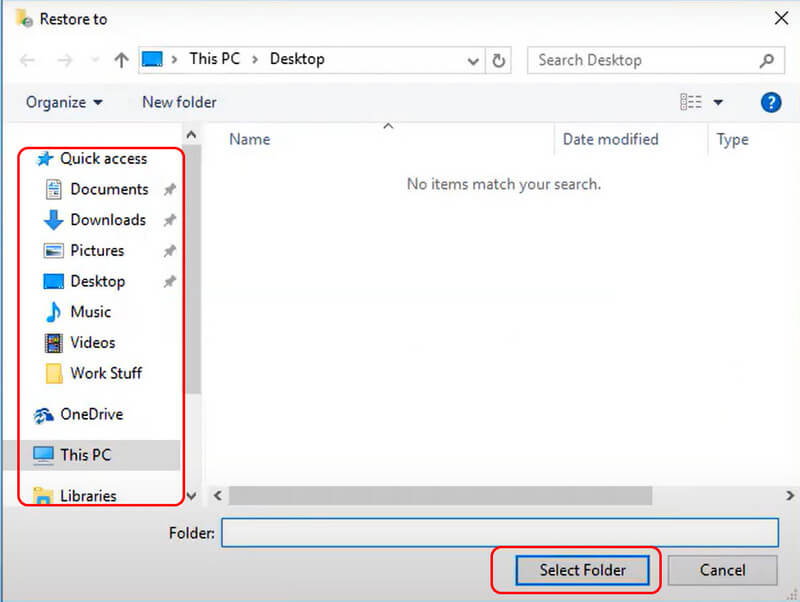Open Videos folder from Quick access
This screenshot has width=800, height=602.
[92, 343]
